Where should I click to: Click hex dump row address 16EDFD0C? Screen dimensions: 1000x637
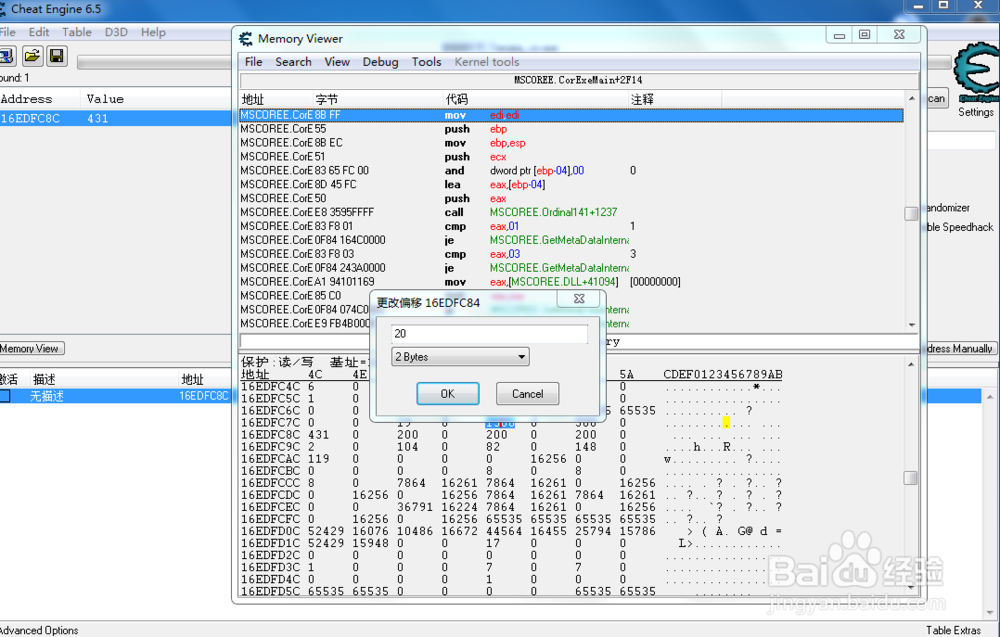click(270, 531)
